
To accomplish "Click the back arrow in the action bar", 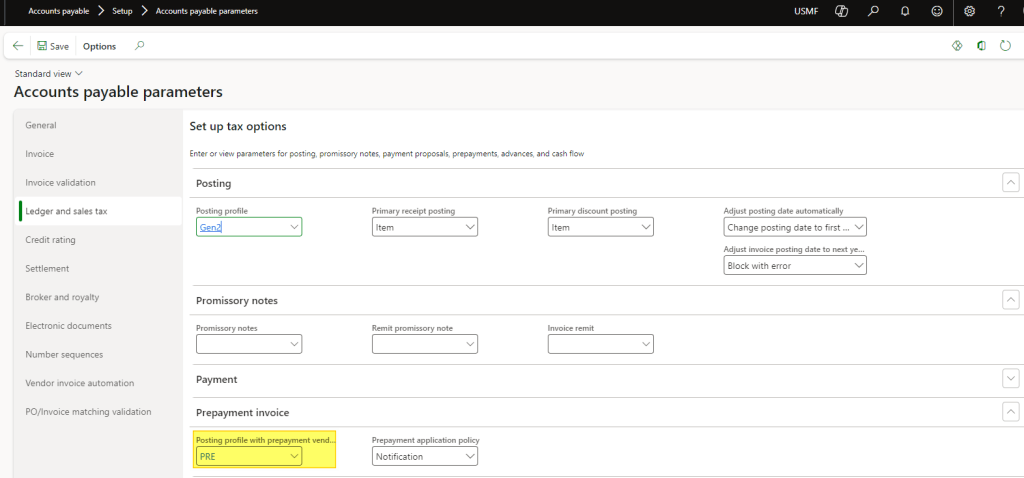I will [18, 46].
